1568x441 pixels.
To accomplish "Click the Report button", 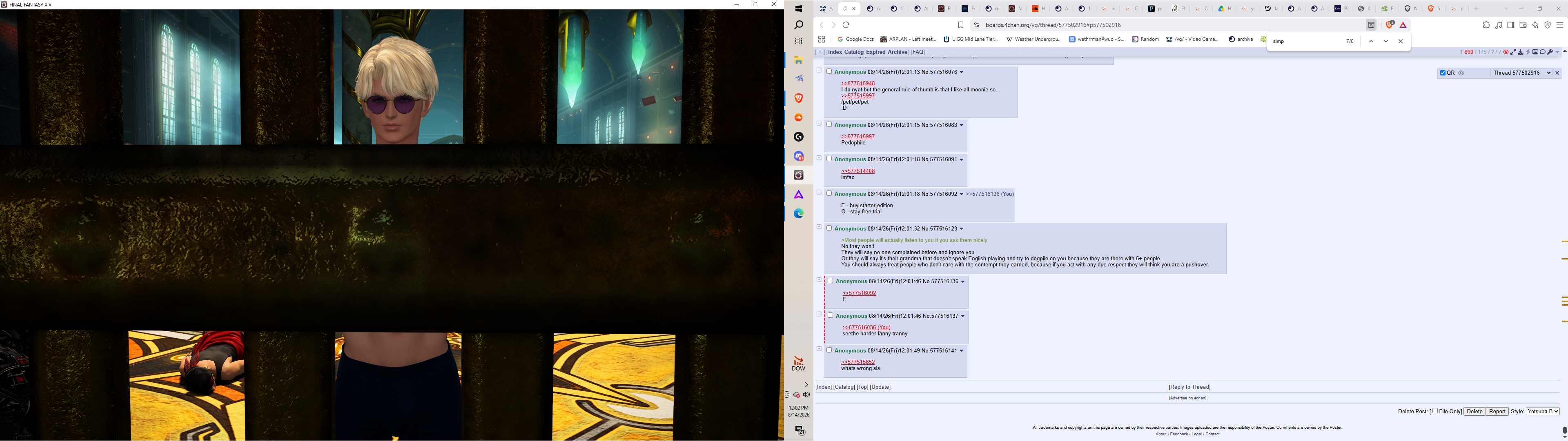I will 1497,412.
